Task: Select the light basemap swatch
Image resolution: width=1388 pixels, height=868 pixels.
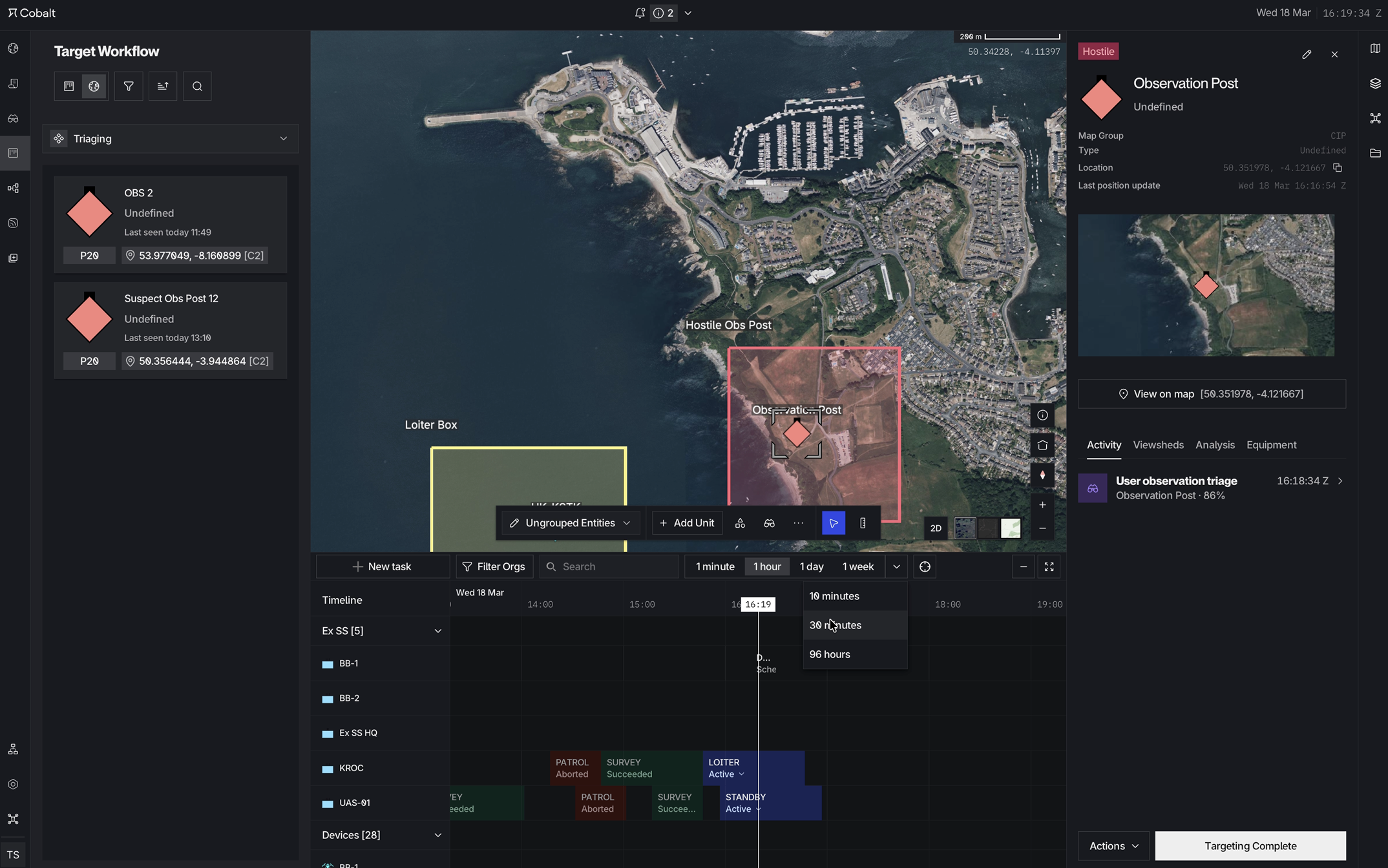Action: click(x=1010, y=528)
